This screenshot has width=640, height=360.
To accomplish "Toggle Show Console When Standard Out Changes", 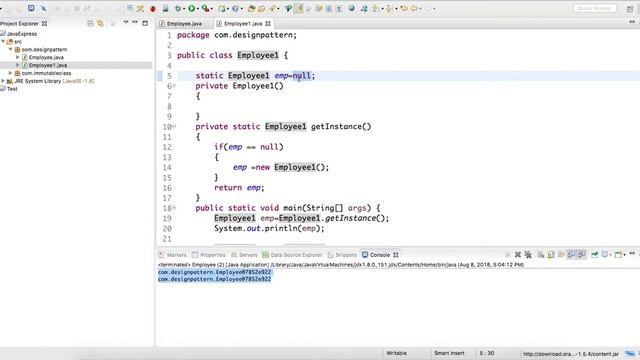I will point(571,255).
